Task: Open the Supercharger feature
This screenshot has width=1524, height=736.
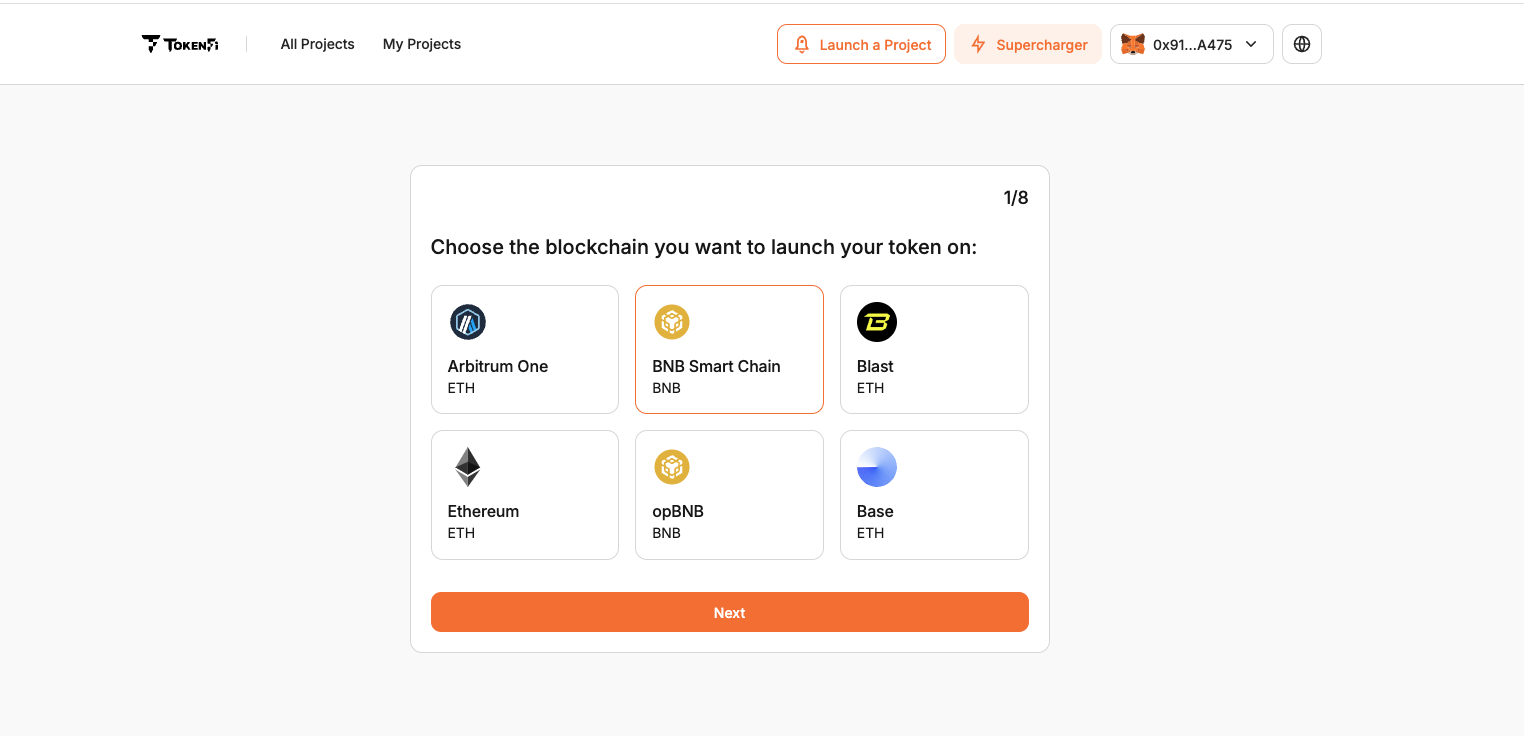Action: point(1027,44)
